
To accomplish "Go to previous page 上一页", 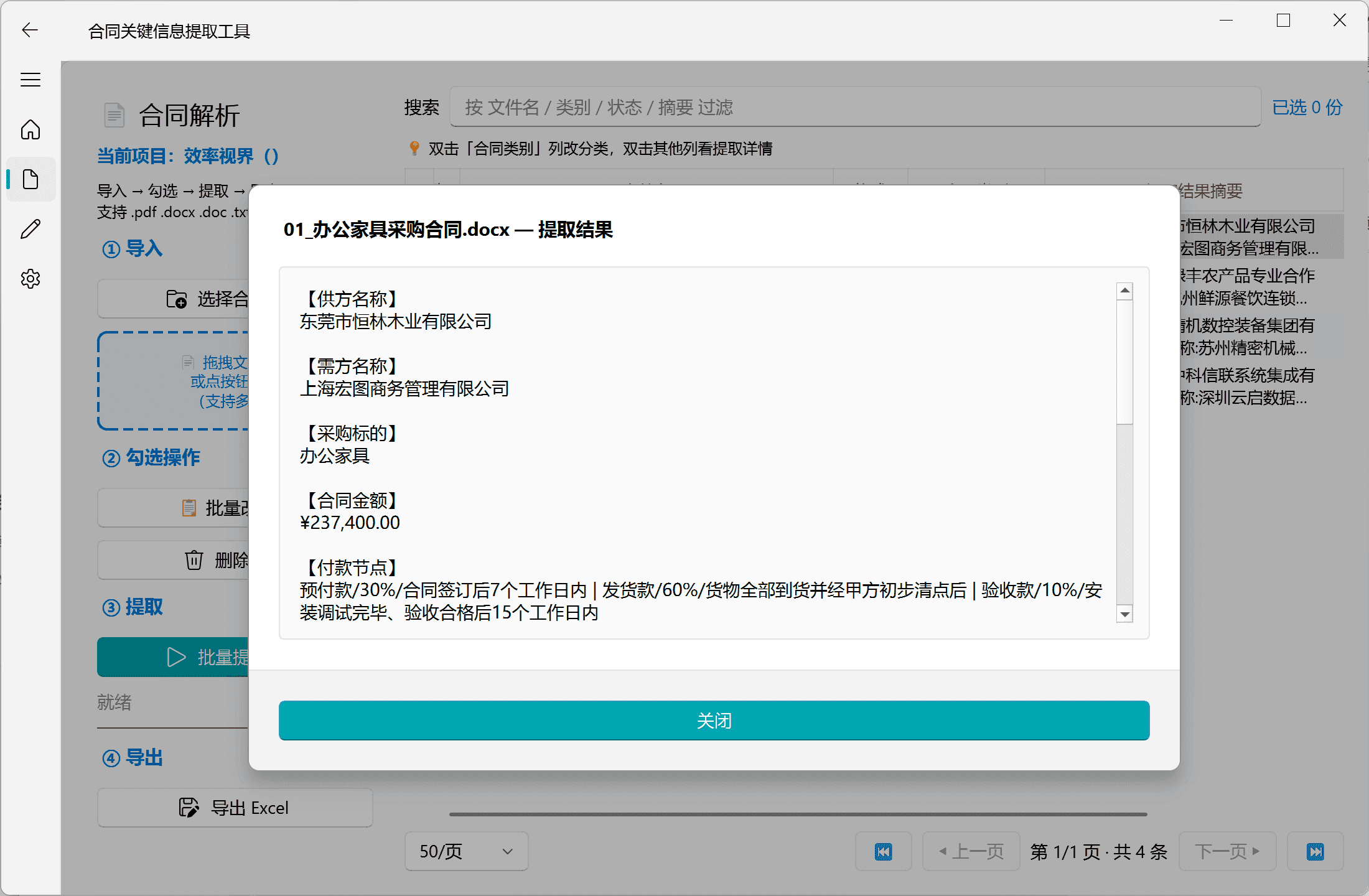I will (x=971, y=851).
